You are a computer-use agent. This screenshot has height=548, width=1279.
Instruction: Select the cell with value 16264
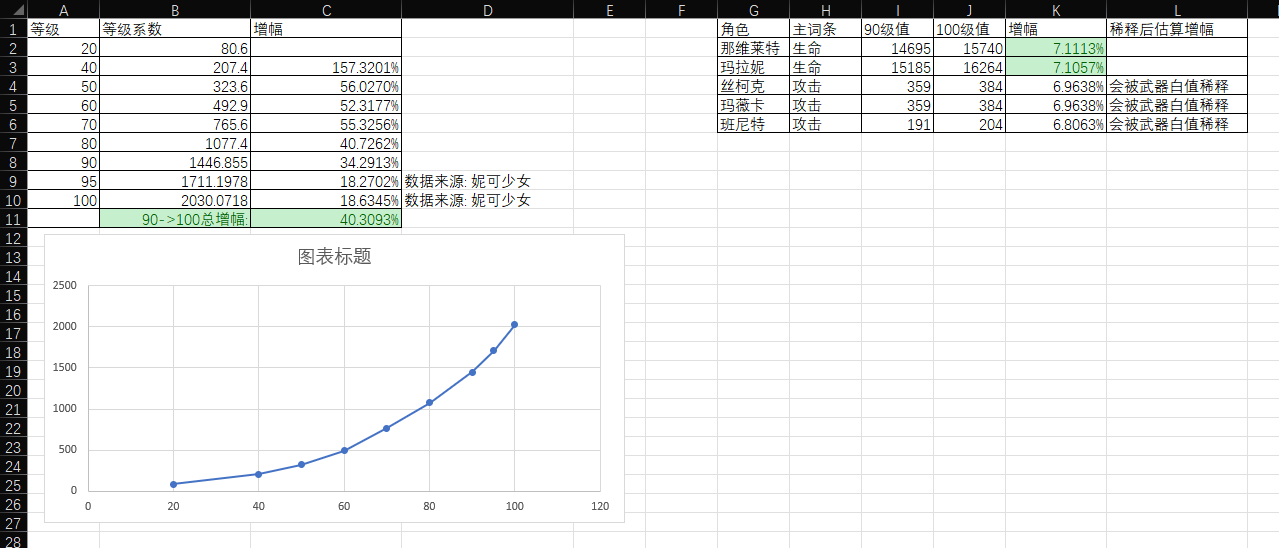[x=969, y=67]
